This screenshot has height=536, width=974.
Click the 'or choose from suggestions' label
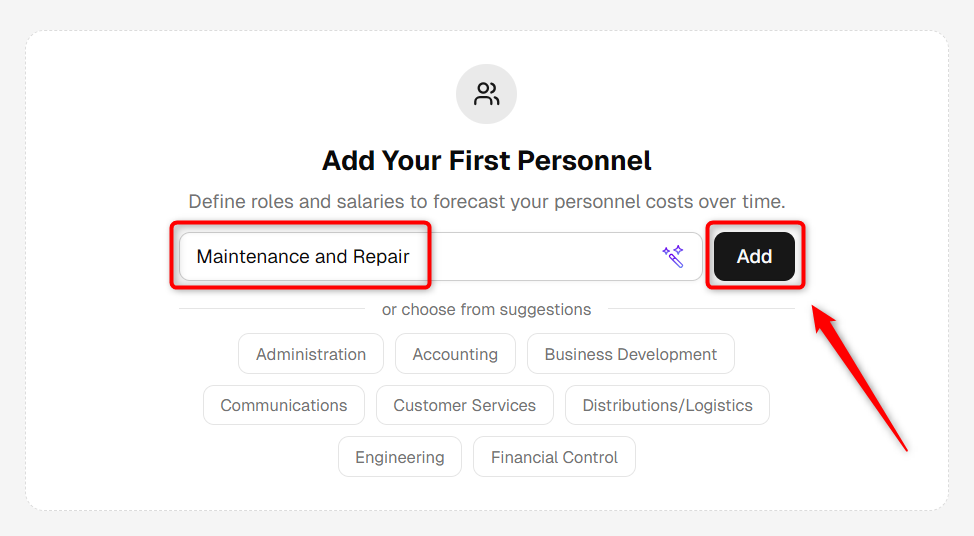click(486, 309)
